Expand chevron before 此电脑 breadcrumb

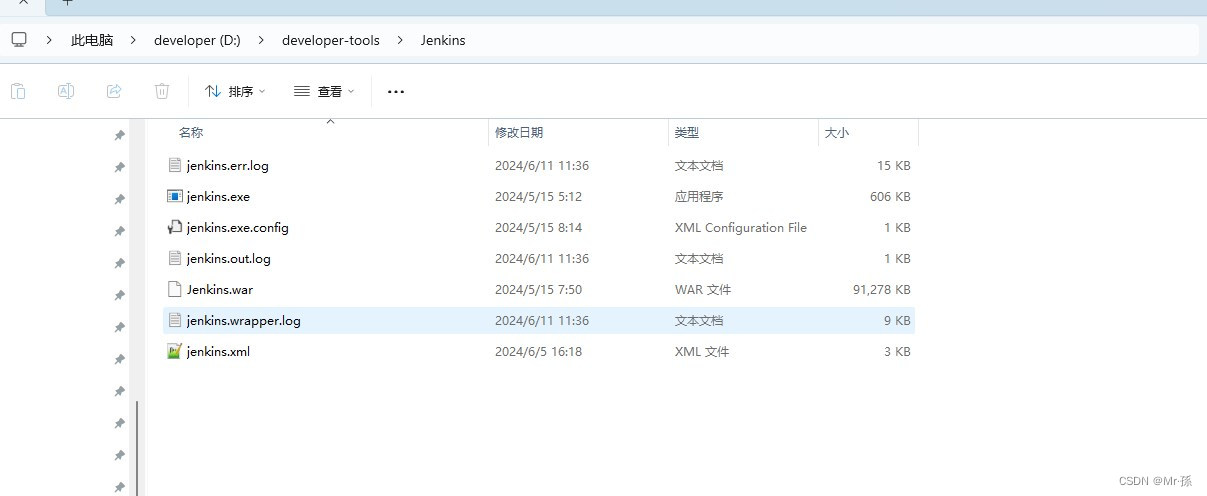coord(50,40)
